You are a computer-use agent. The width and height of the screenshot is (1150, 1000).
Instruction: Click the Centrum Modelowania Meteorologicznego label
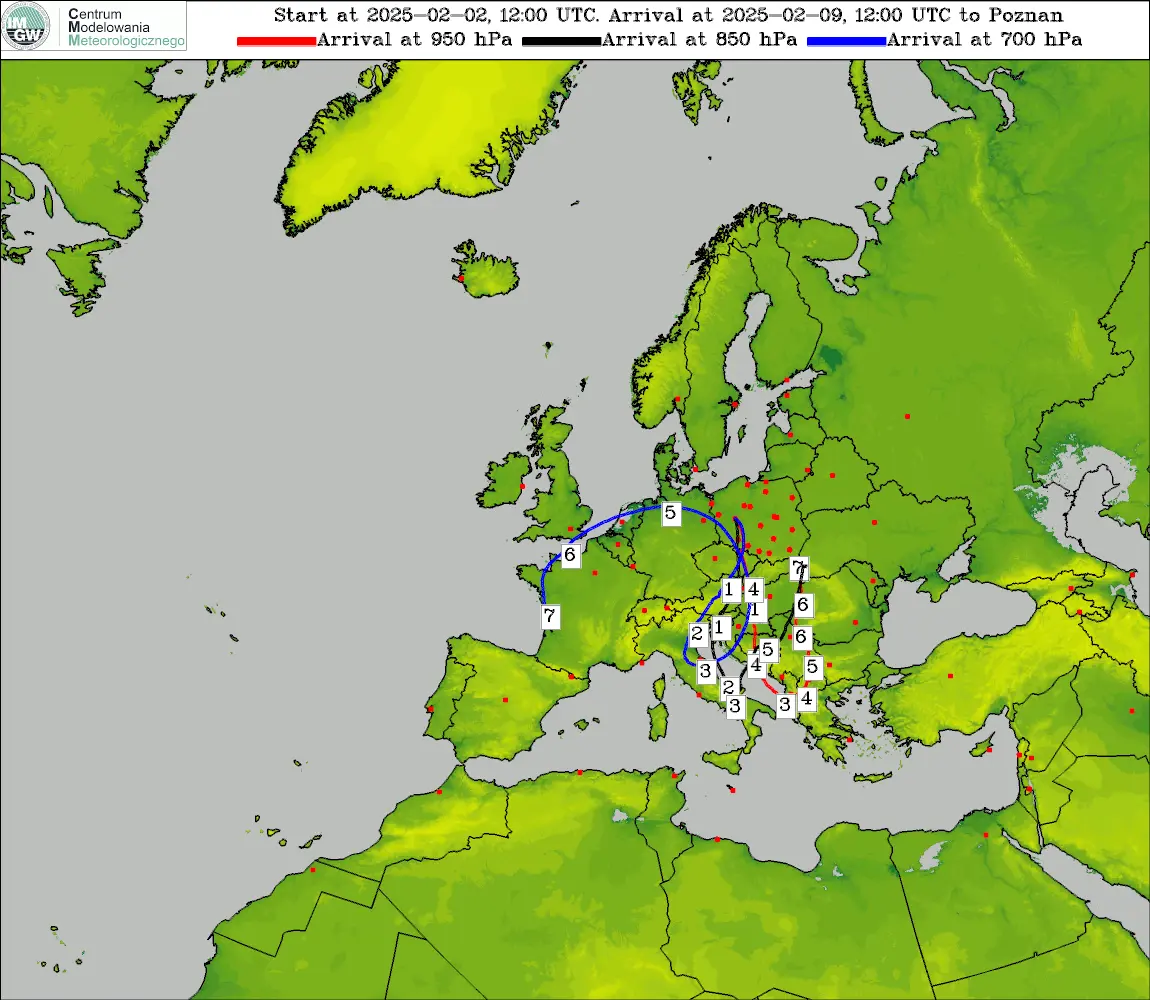(x=126, y=27)
